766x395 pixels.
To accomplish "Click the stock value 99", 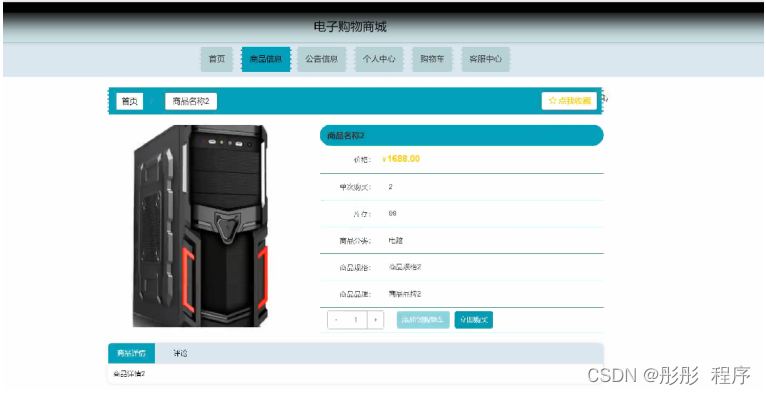I will pyautogui.click(x=393, y=213).
